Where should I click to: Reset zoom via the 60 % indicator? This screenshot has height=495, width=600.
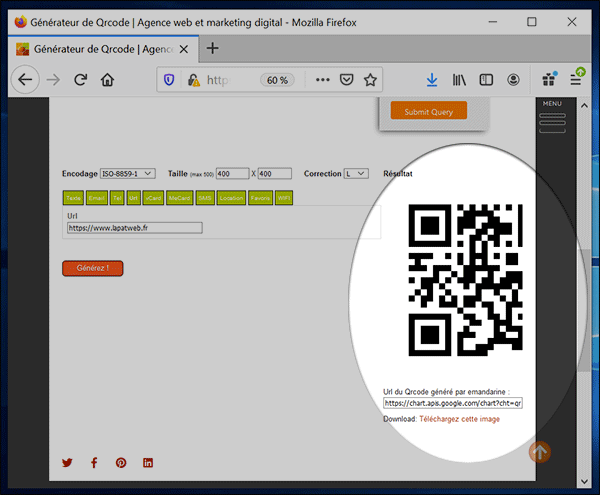coord(276,80)
